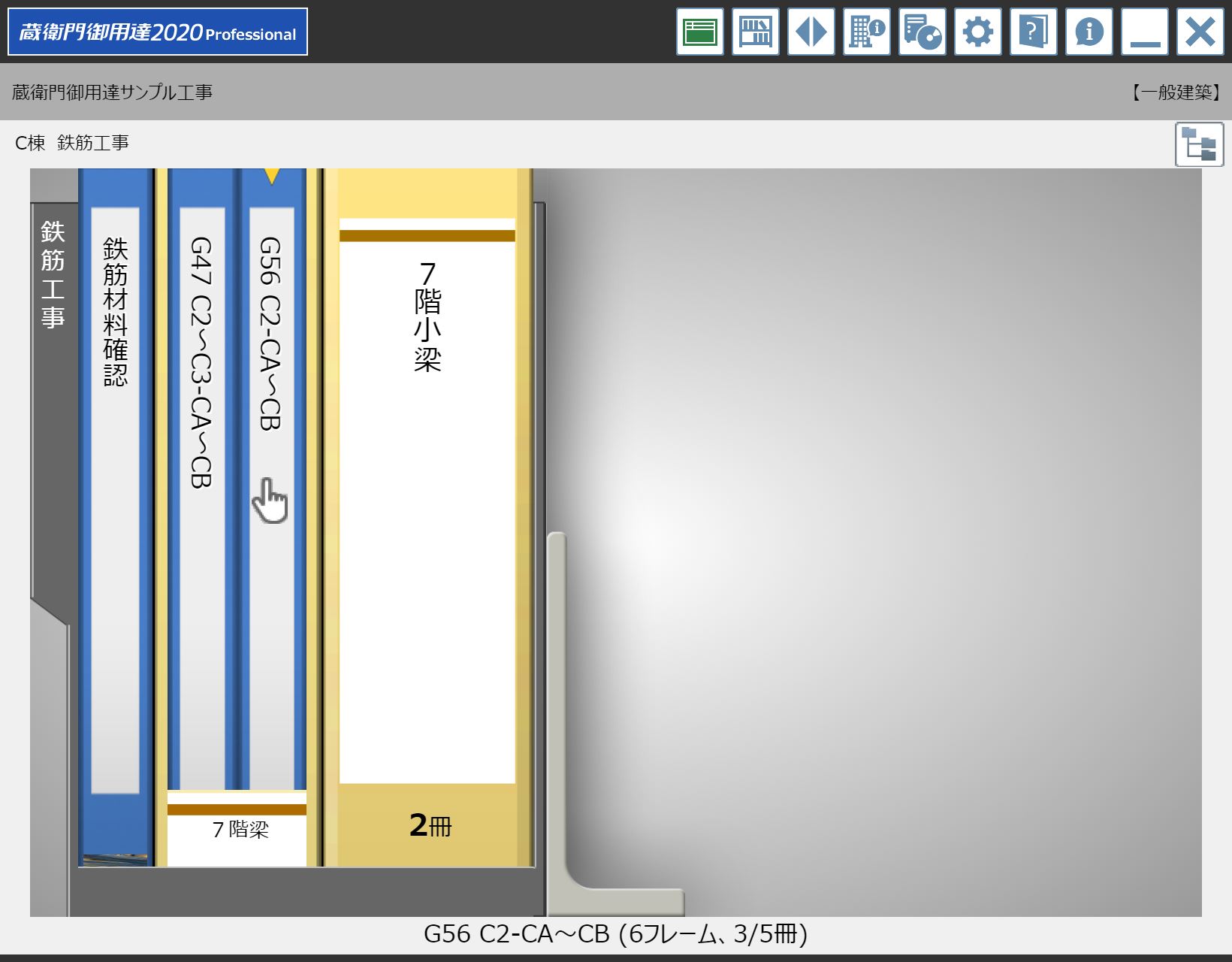Click the 2冊 count on yellow box
Viewport: 1232px width, 962px height.
[430, 825]
